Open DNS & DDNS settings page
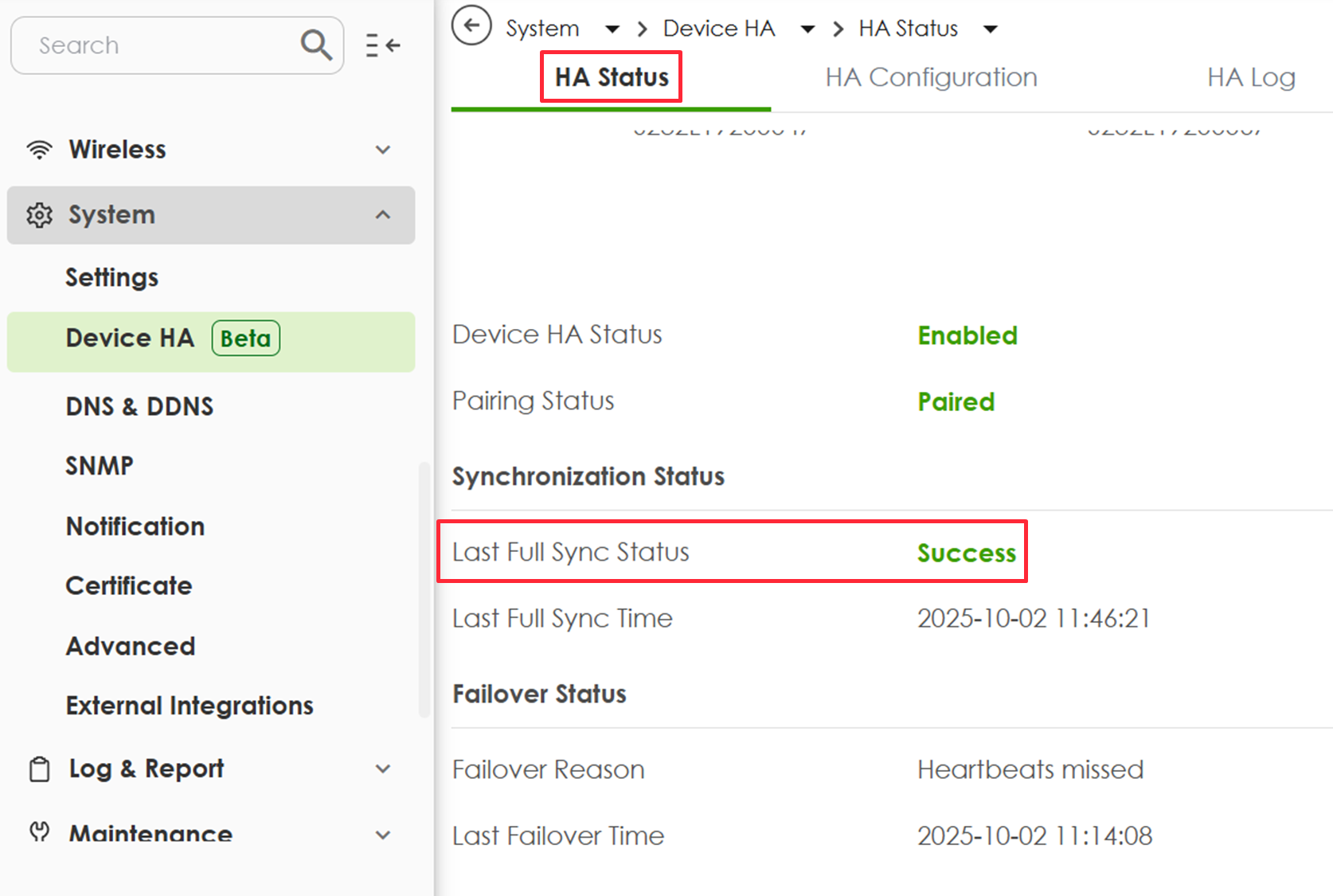 coord(139,406)
